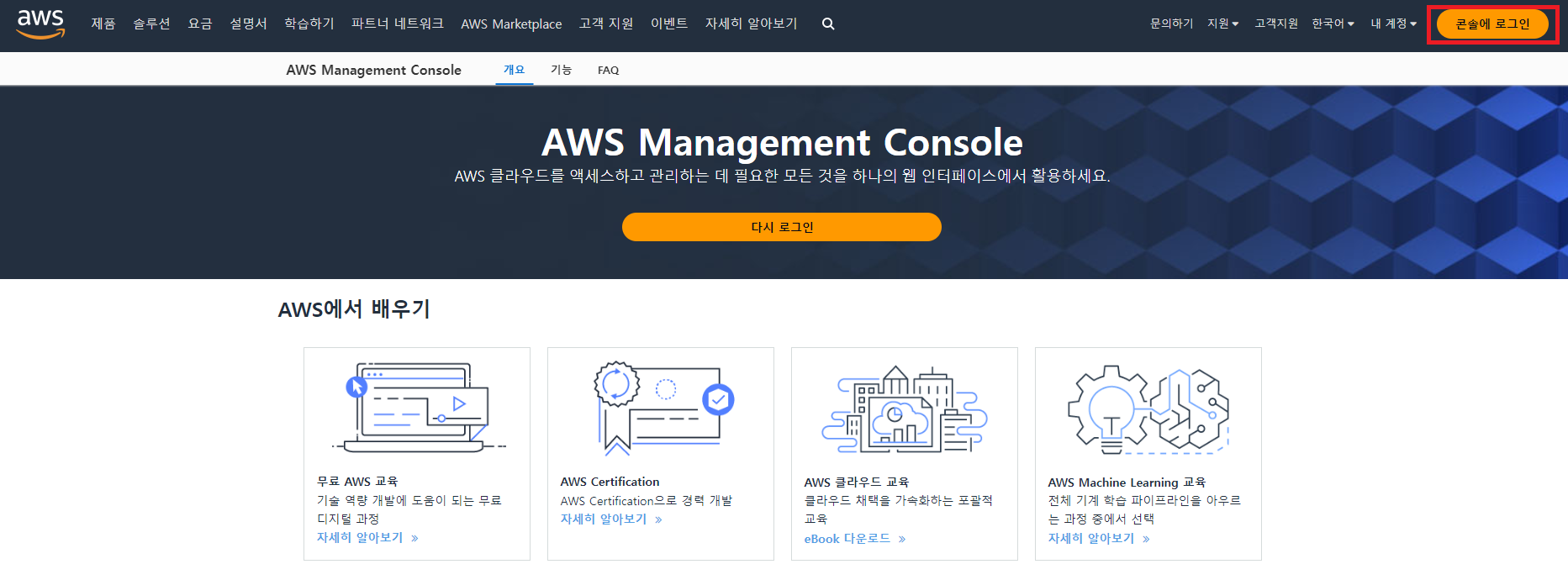1568x580 pixels.
Task: Expand the 한국어 language dropdown
Action: click(1333, 24)
